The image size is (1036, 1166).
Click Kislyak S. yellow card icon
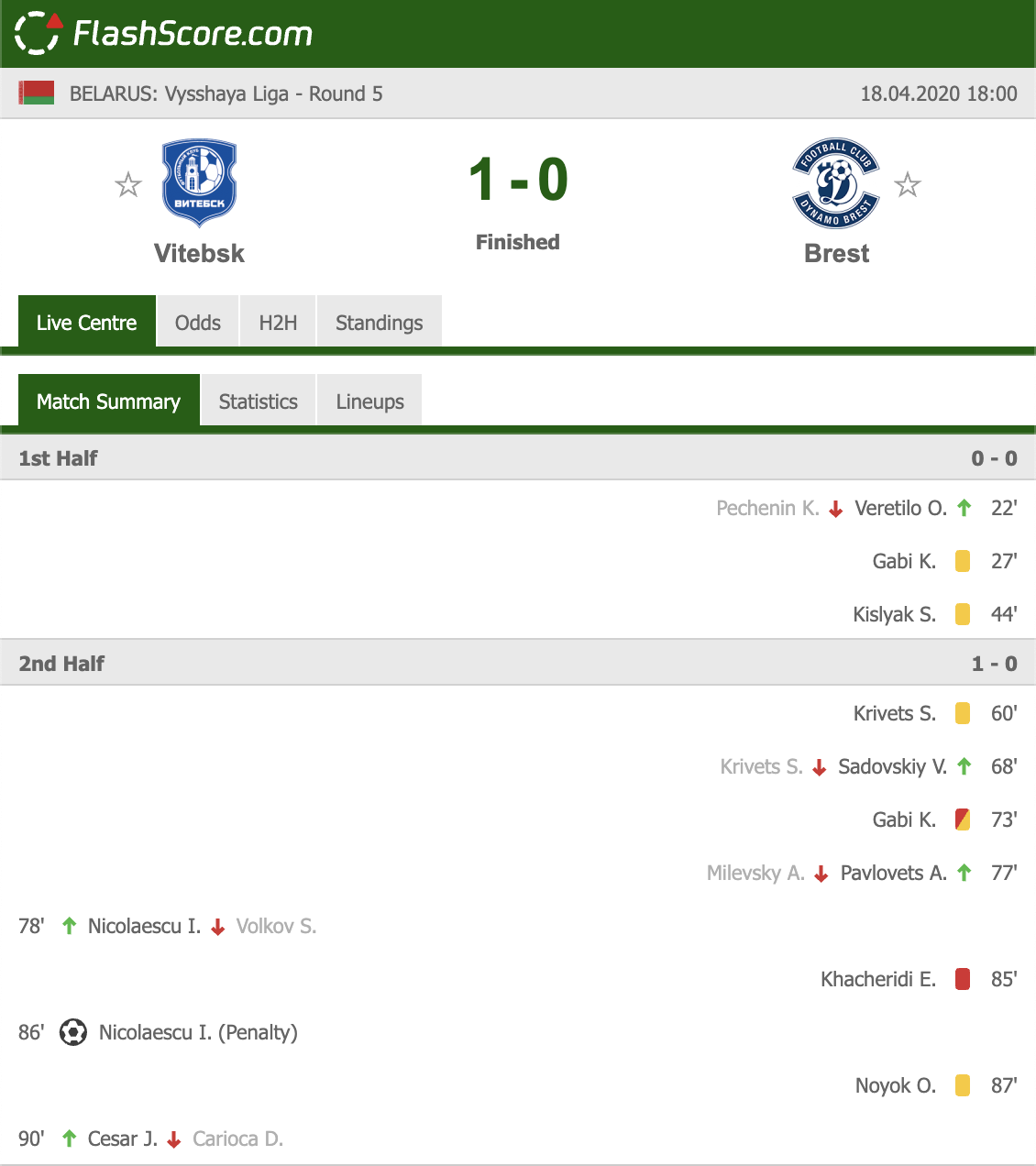[x=963, y=614]
